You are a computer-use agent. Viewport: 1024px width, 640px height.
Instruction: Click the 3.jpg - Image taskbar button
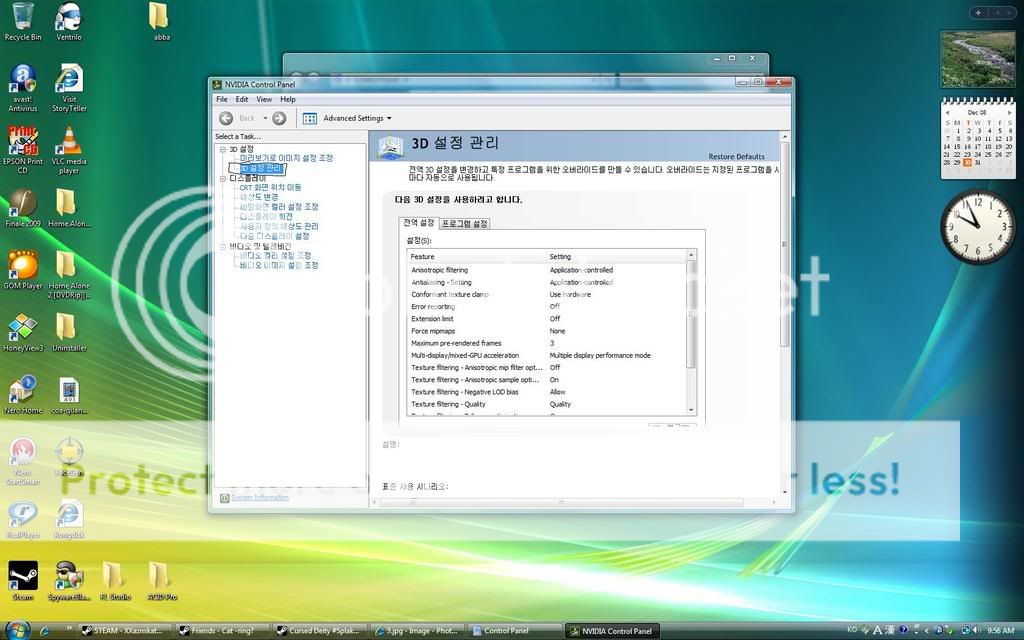tap(418, 631)
